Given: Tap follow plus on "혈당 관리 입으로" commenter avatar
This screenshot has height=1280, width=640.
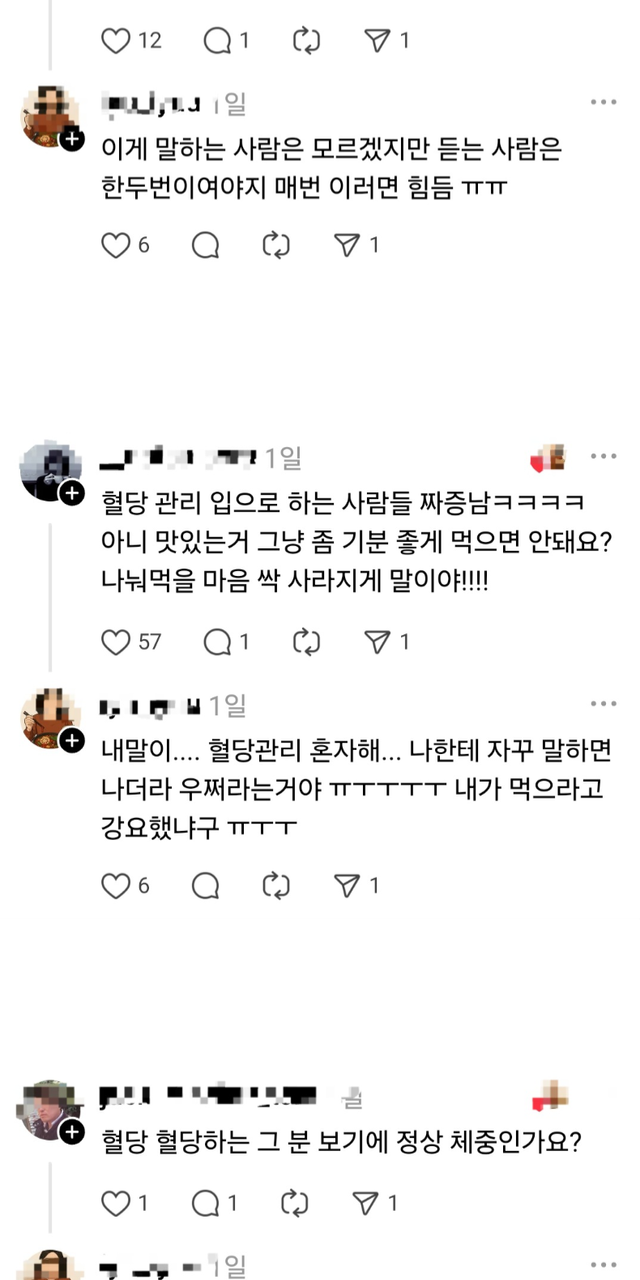Looking at the screenshot, I should (71, 493).
